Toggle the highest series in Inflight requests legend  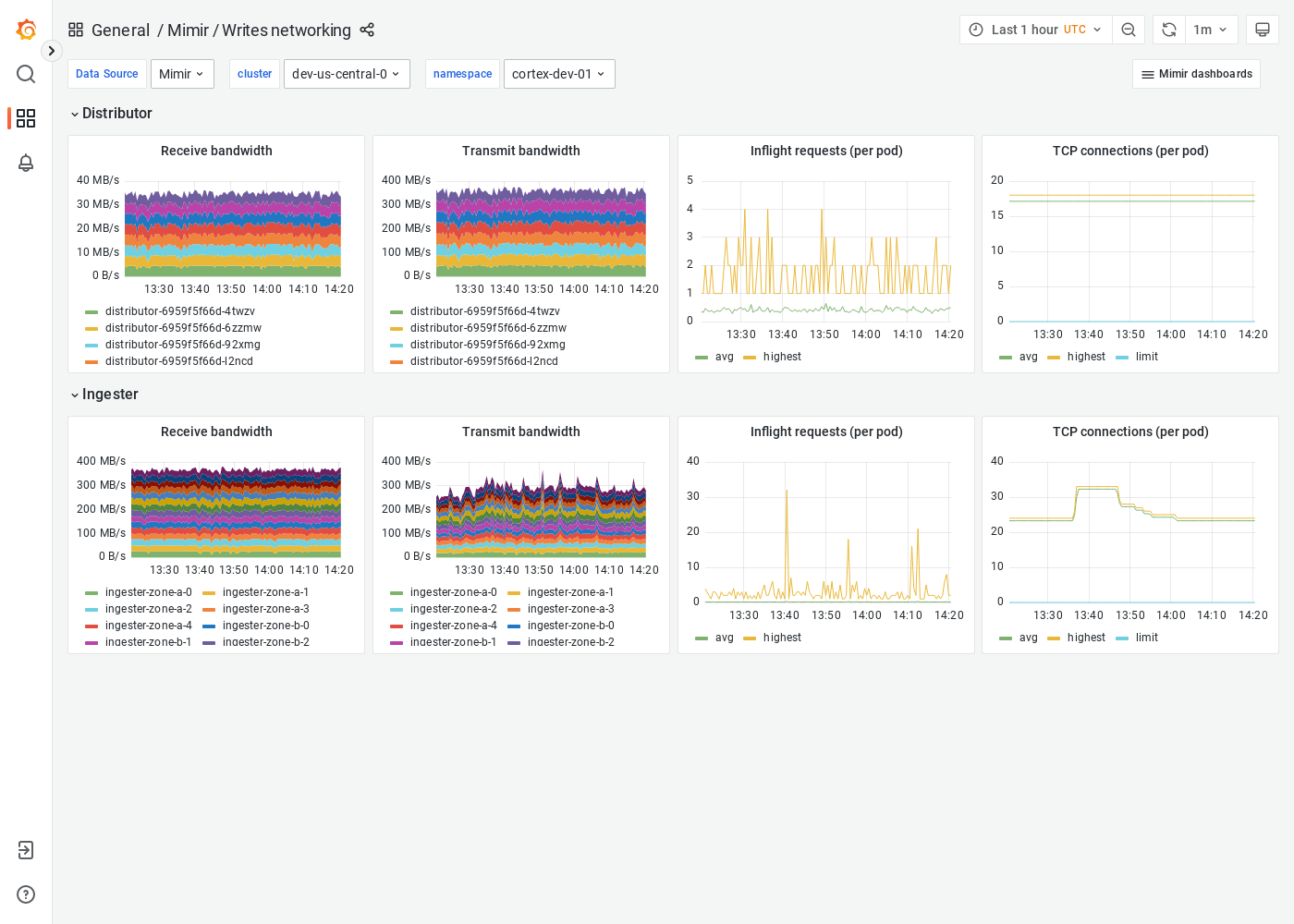[783, 356]
